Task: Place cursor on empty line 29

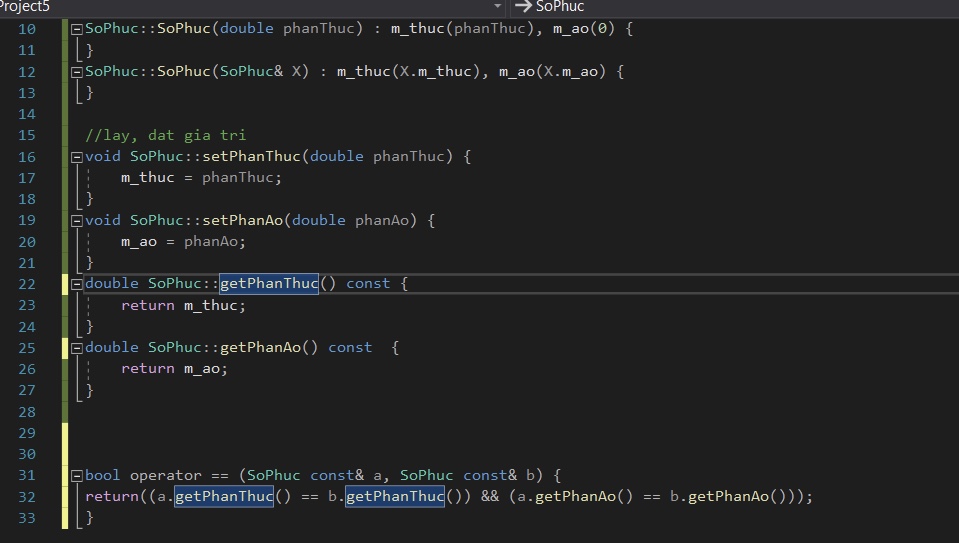Action: (300, 433)
